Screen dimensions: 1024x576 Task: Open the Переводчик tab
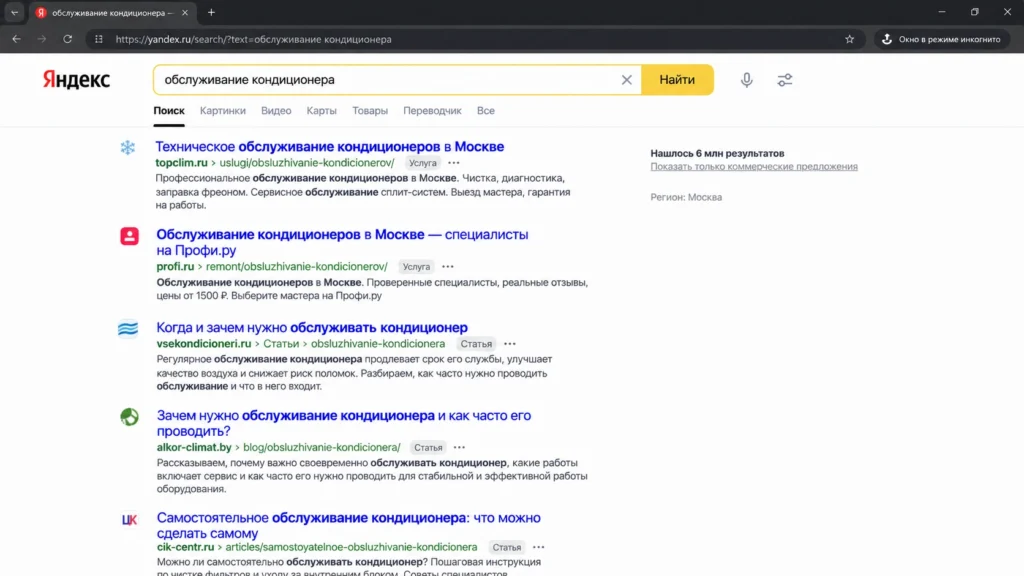432,110
